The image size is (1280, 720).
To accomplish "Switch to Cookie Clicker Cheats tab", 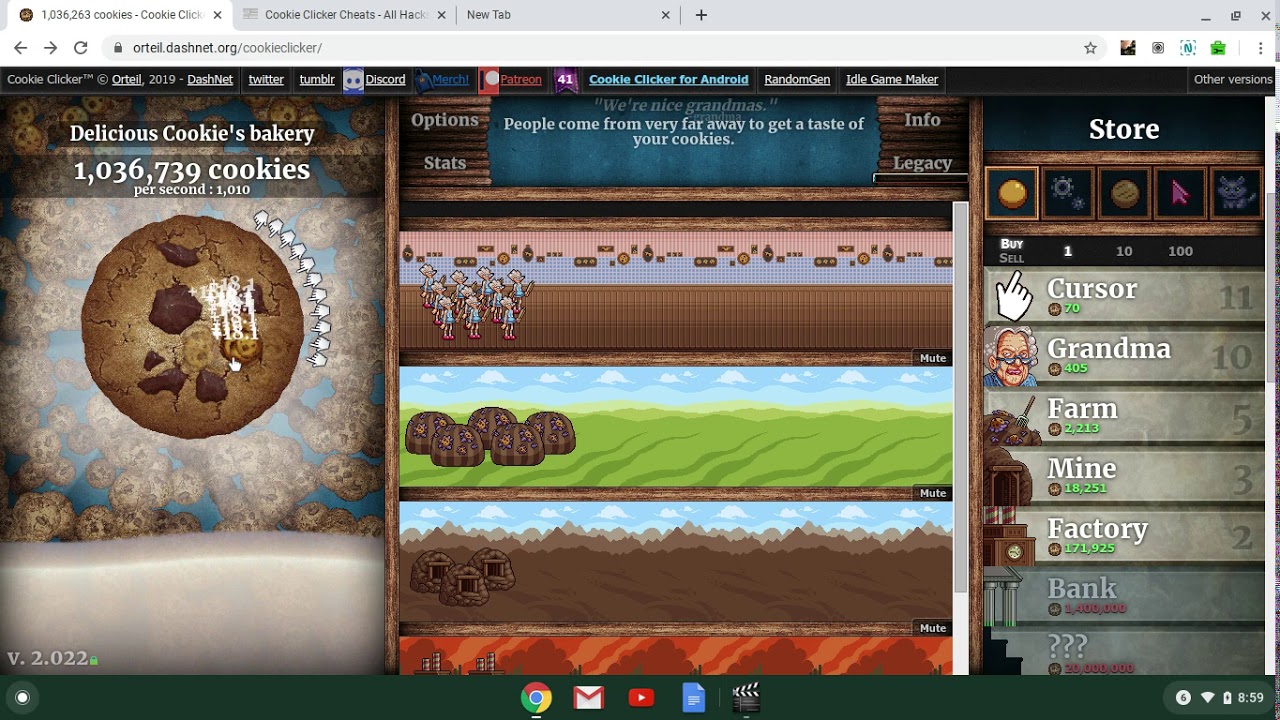I will click(x=345, y=15).
